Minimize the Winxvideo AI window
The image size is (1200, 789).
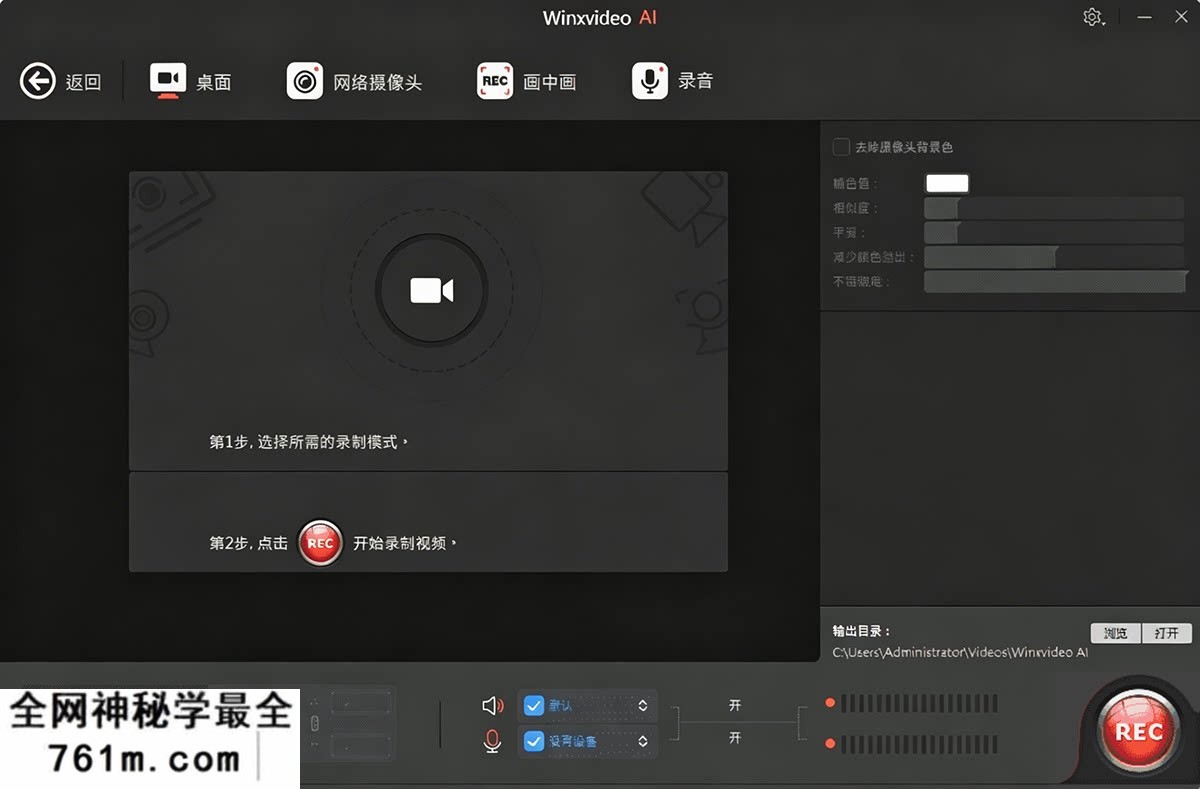(1144, 18)
